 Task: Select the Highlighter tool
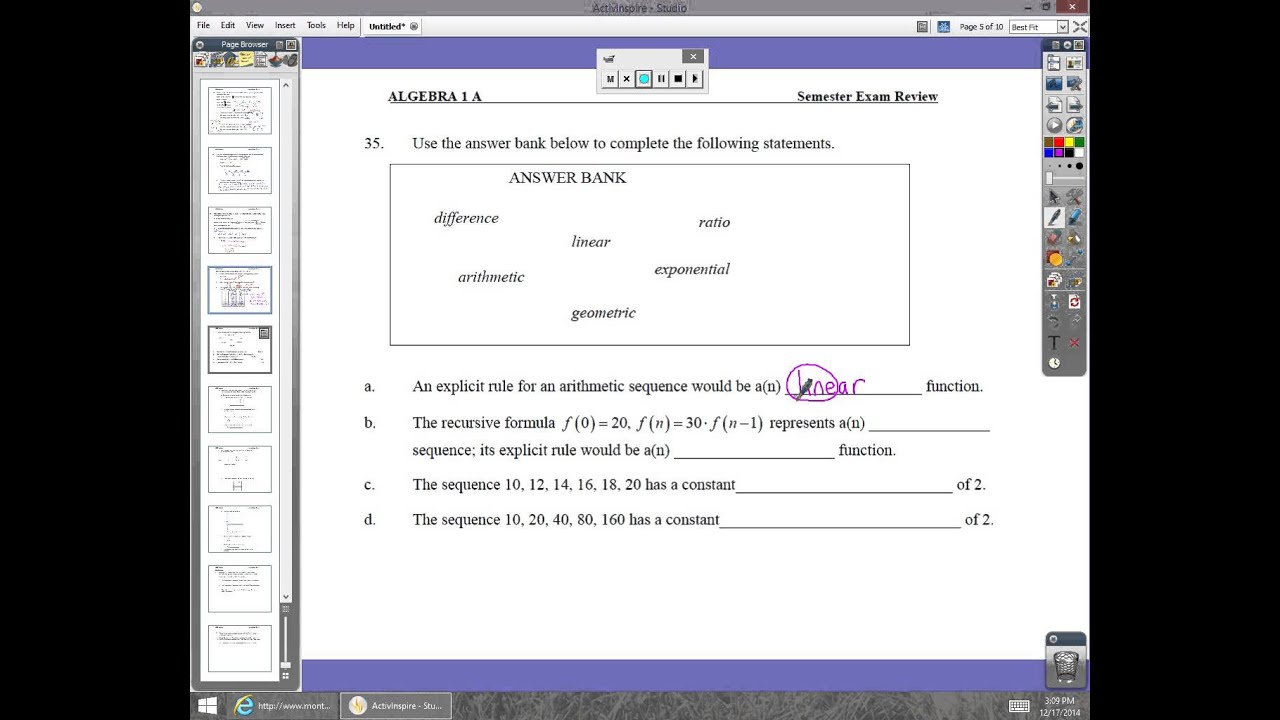1075,217
